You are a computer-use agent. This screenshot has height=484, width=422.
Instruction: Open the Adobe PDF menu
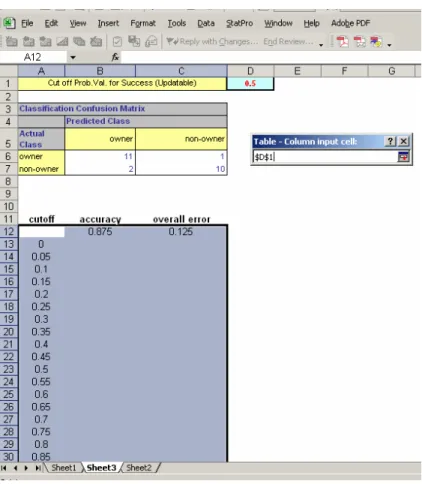coord(350,23)
